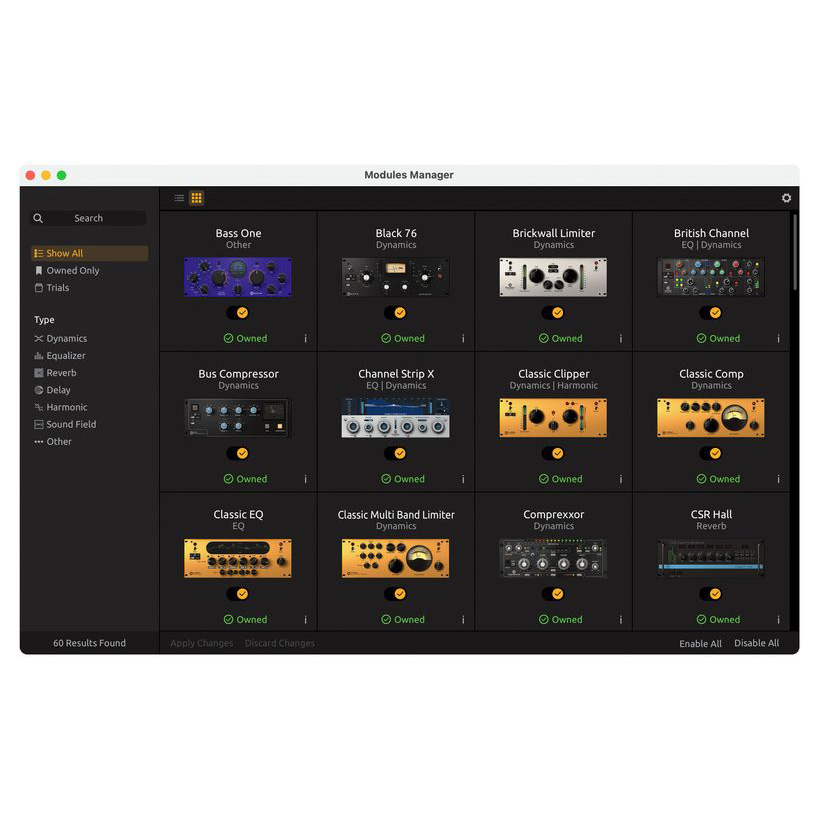Image resolution: width=820 pixels, height=820 pixels.
Task: Filter modules by Other type
Action: point(53,442)
